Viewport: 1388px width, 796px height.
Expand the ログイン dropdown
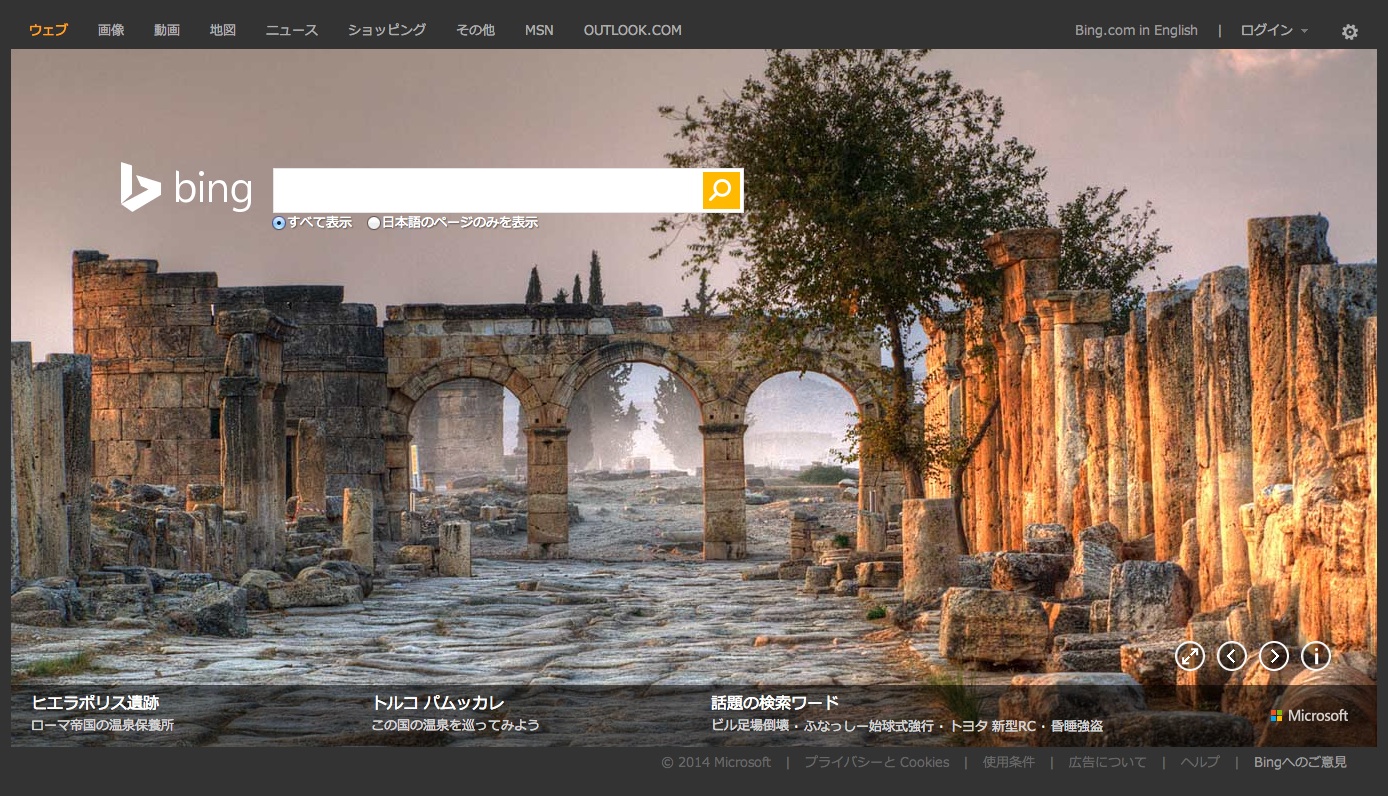(1273, 30)
